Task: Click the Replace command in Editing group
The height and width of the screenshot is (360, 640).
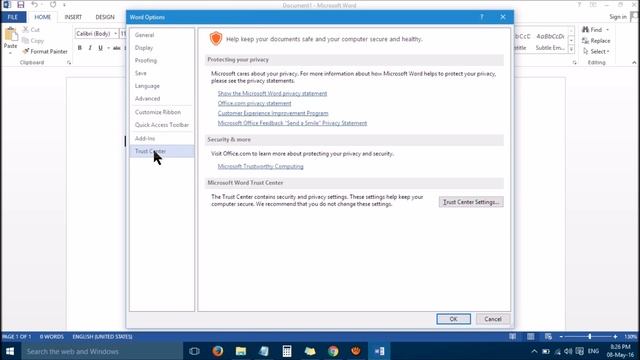Action: pos(596,41)
